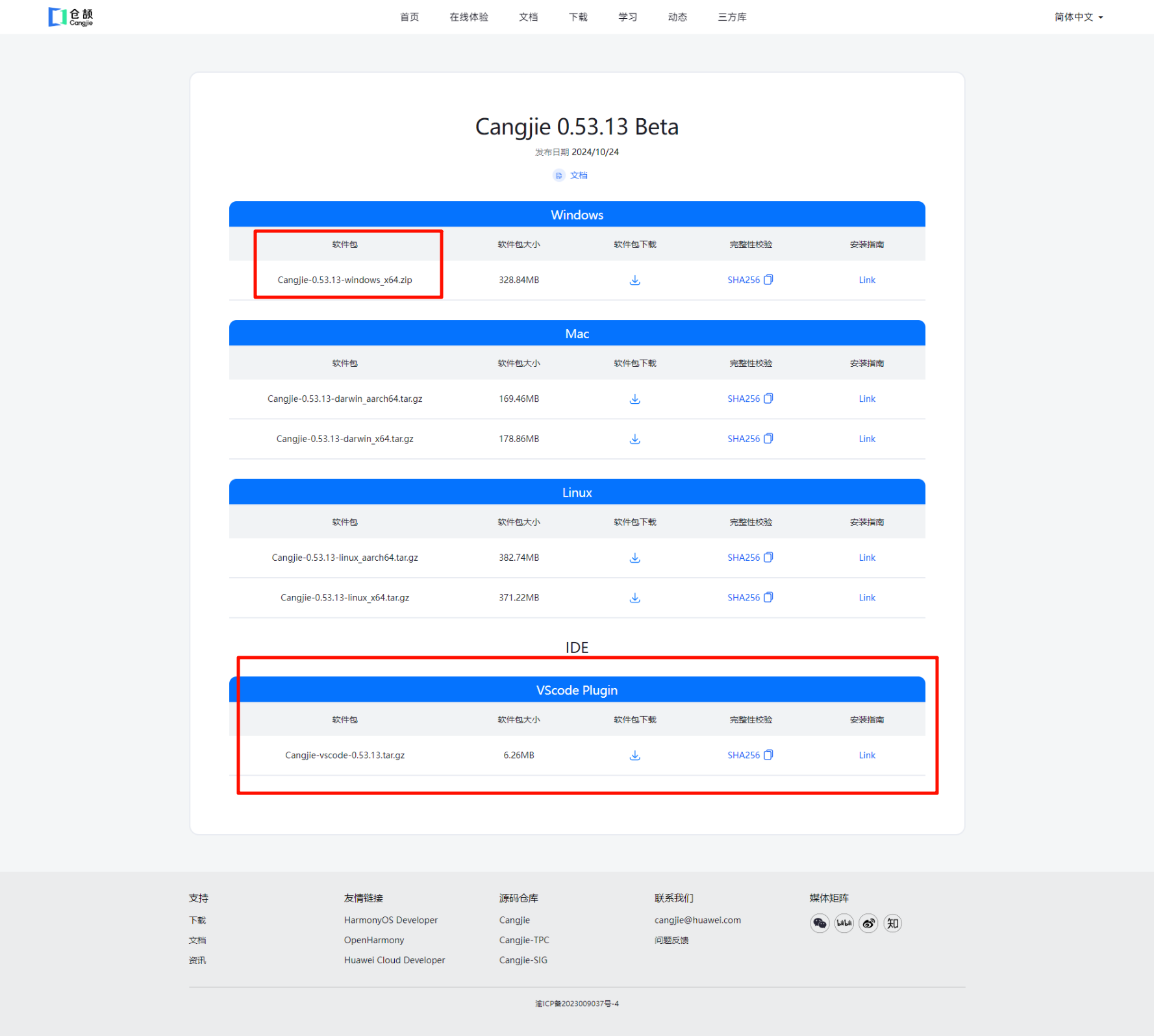Download the linux x64 tar.gz package

634,598
